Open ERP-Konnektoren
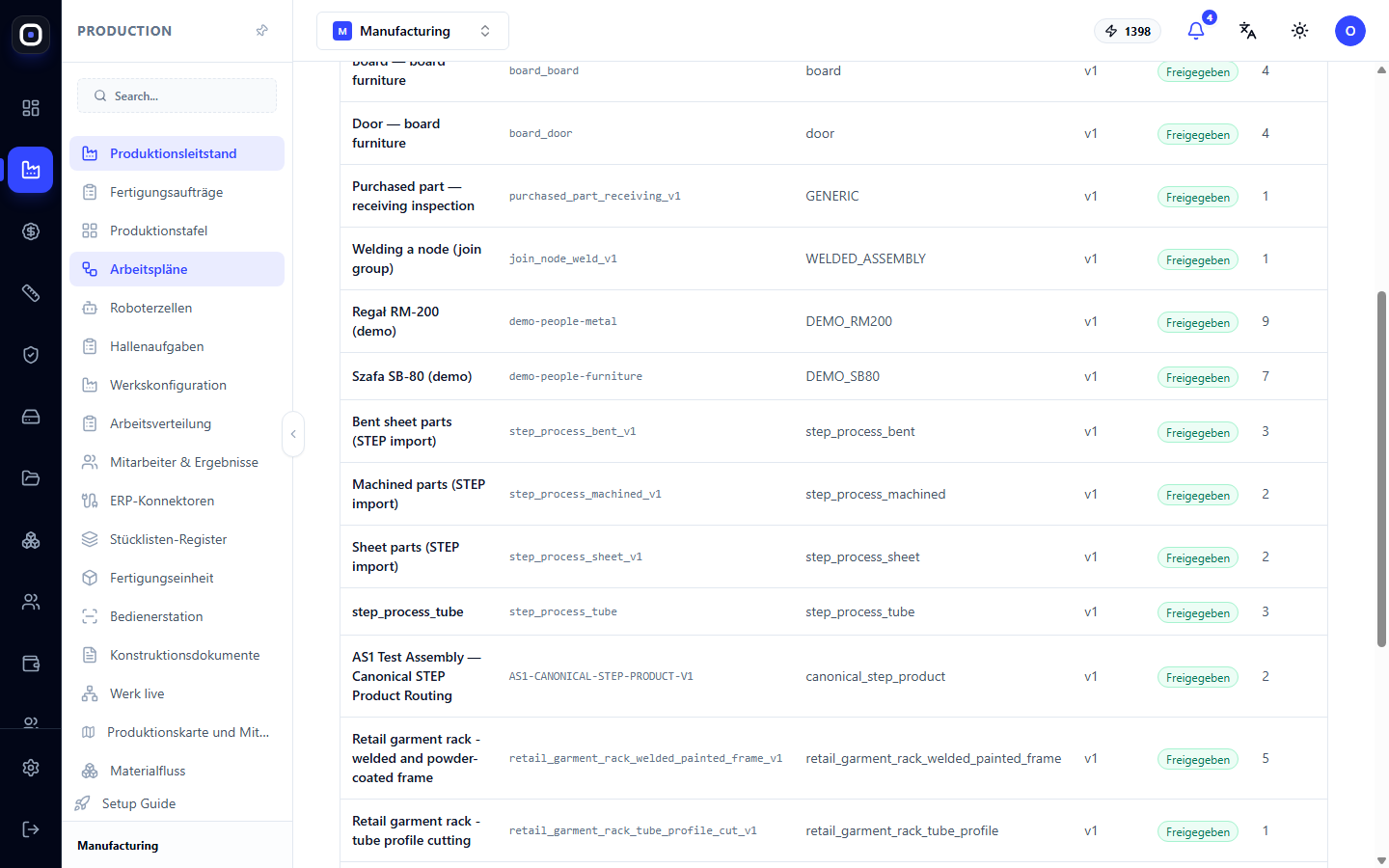This screenshot has height=868, width=1389. click(x=177, y=501)
